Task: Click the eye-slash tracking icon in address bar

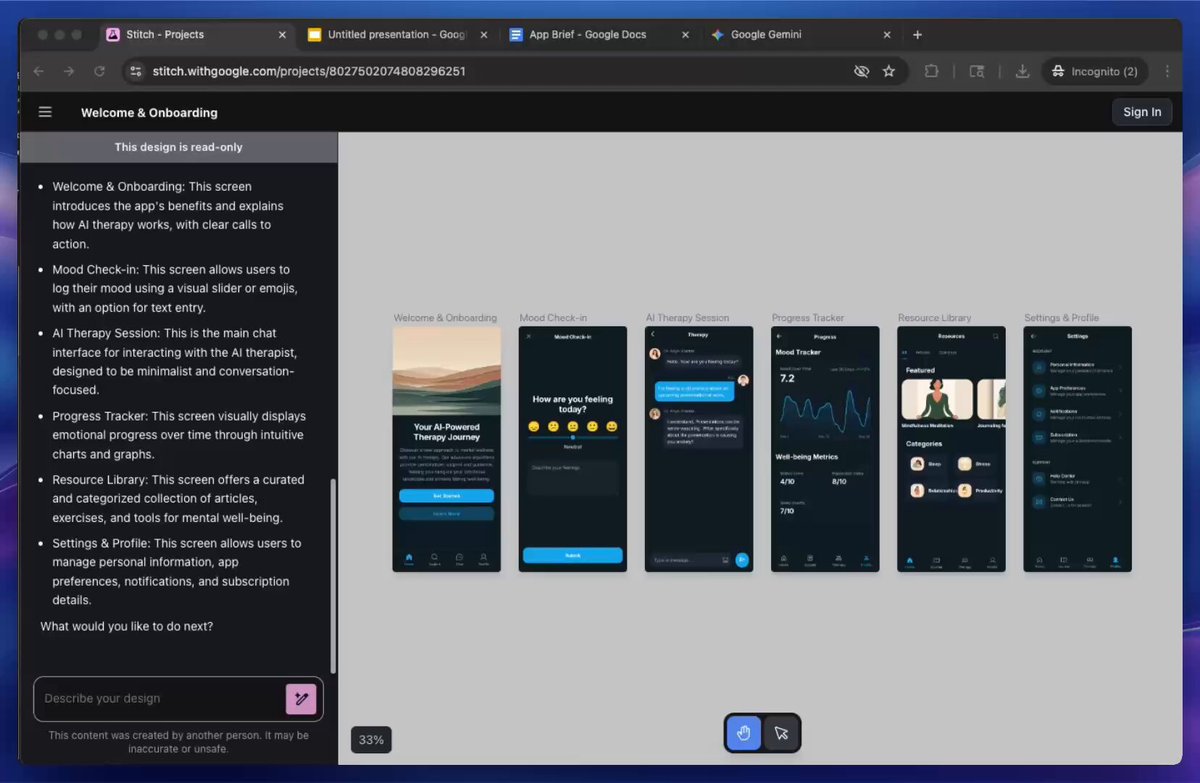Action: pos(861,71)
